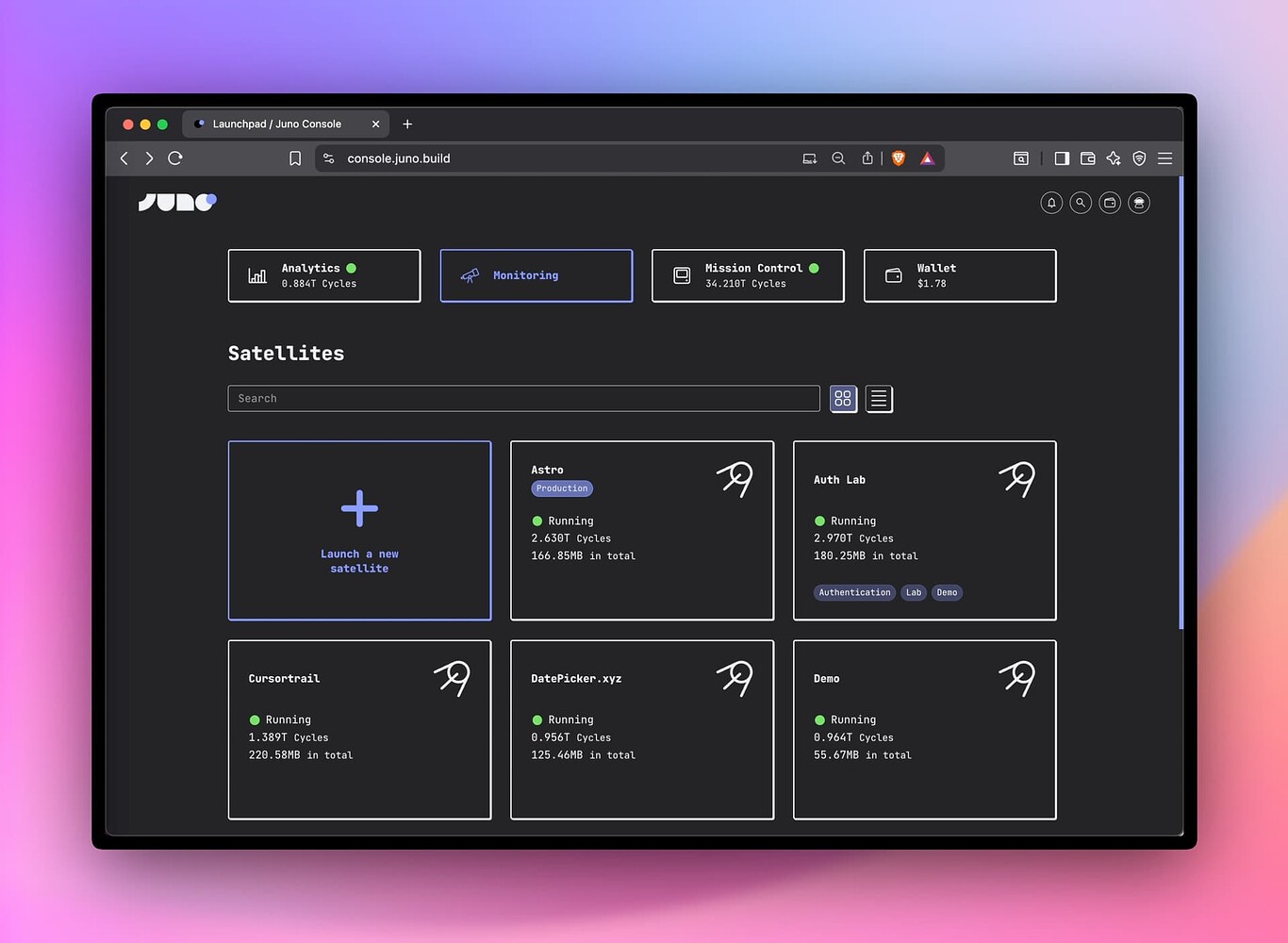Screen dimensions: 1288x943
Task: Click the satellite icon on Auth Lab card
Action: click(1017, 478)
